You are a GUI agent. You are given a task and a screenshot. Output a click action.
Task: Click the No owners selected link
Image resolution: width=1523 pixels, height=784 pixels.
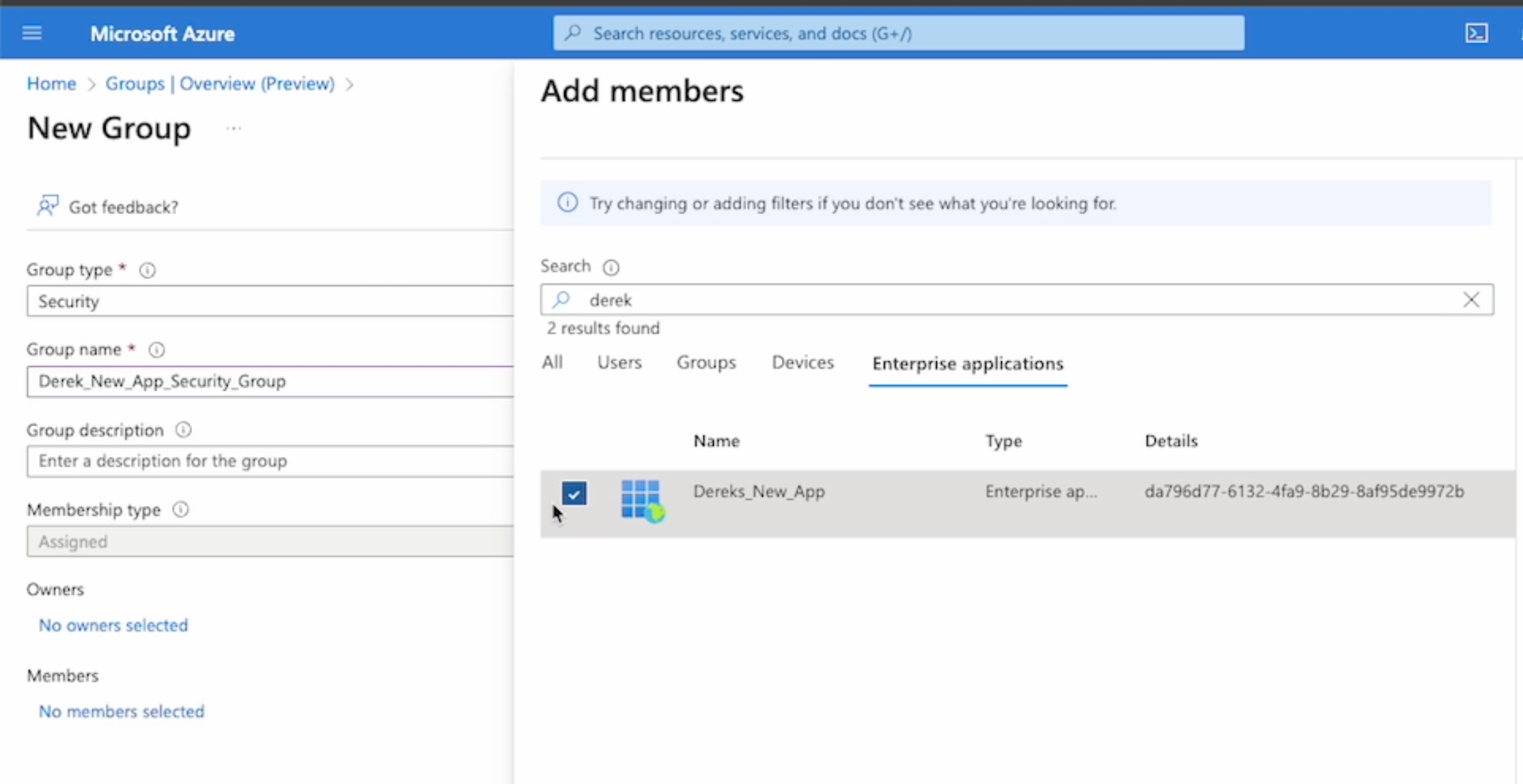tap(113, 625)
